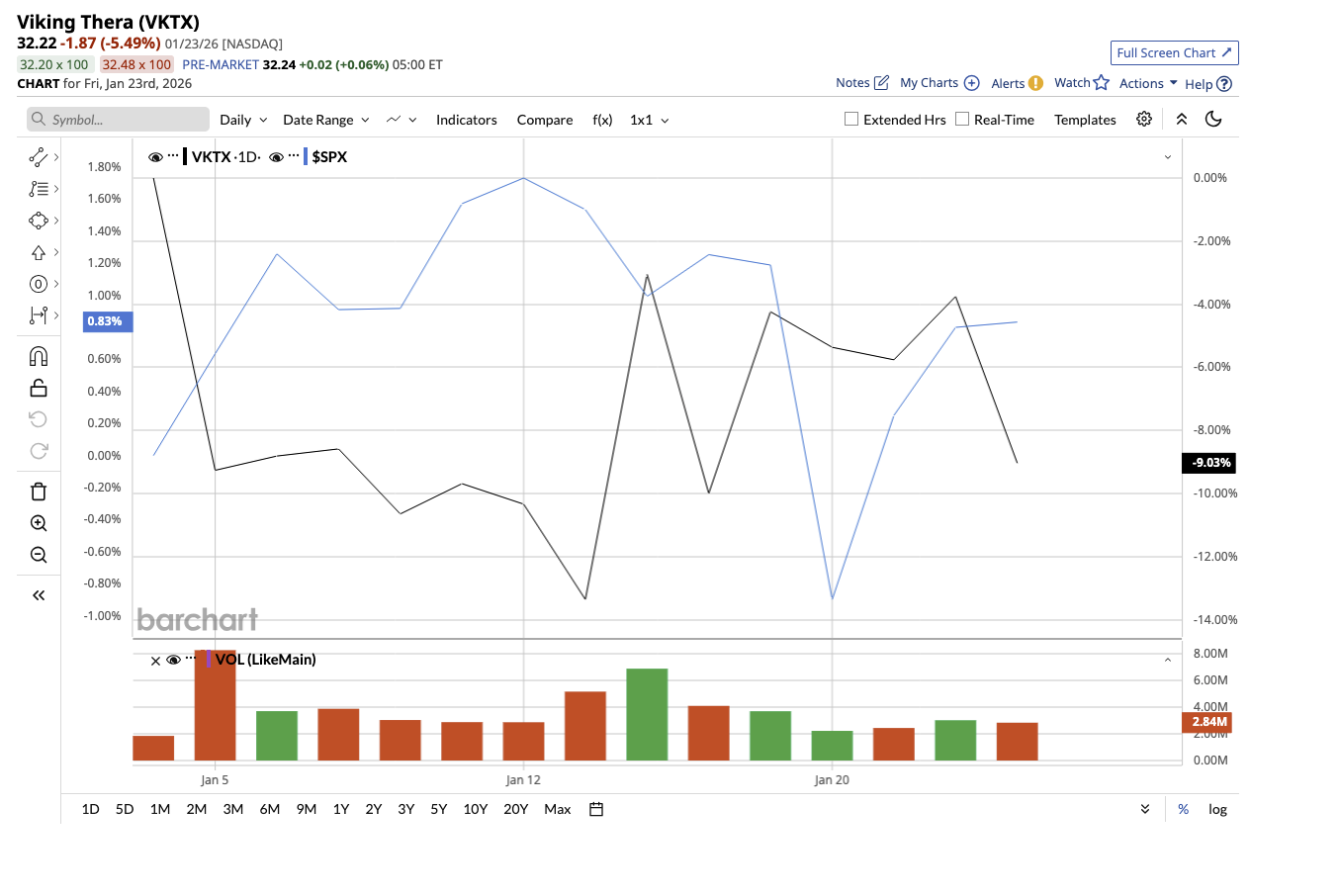This screenshot has height=896, width=1339.
Task: Click the undo arrow icon
Action: (x=39, y=419)
